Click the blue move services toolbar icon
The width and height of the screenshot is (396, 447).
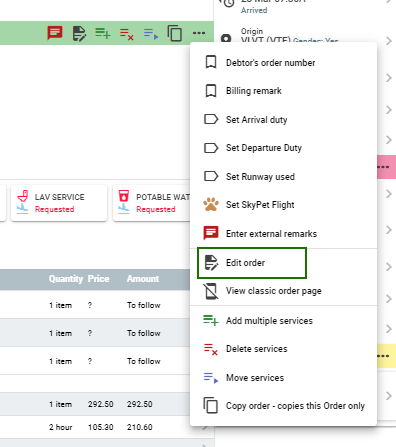pyautogui.click(x=151, y=34)
